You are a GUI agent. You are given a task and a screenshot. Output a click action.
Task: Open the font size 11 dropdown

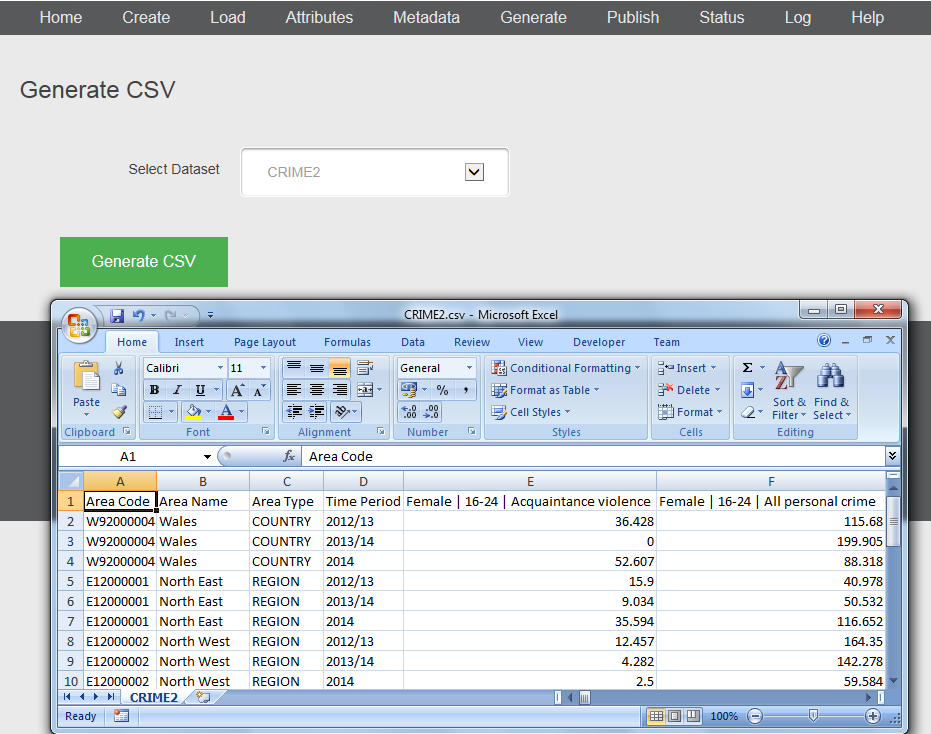[x=263, y=368]
